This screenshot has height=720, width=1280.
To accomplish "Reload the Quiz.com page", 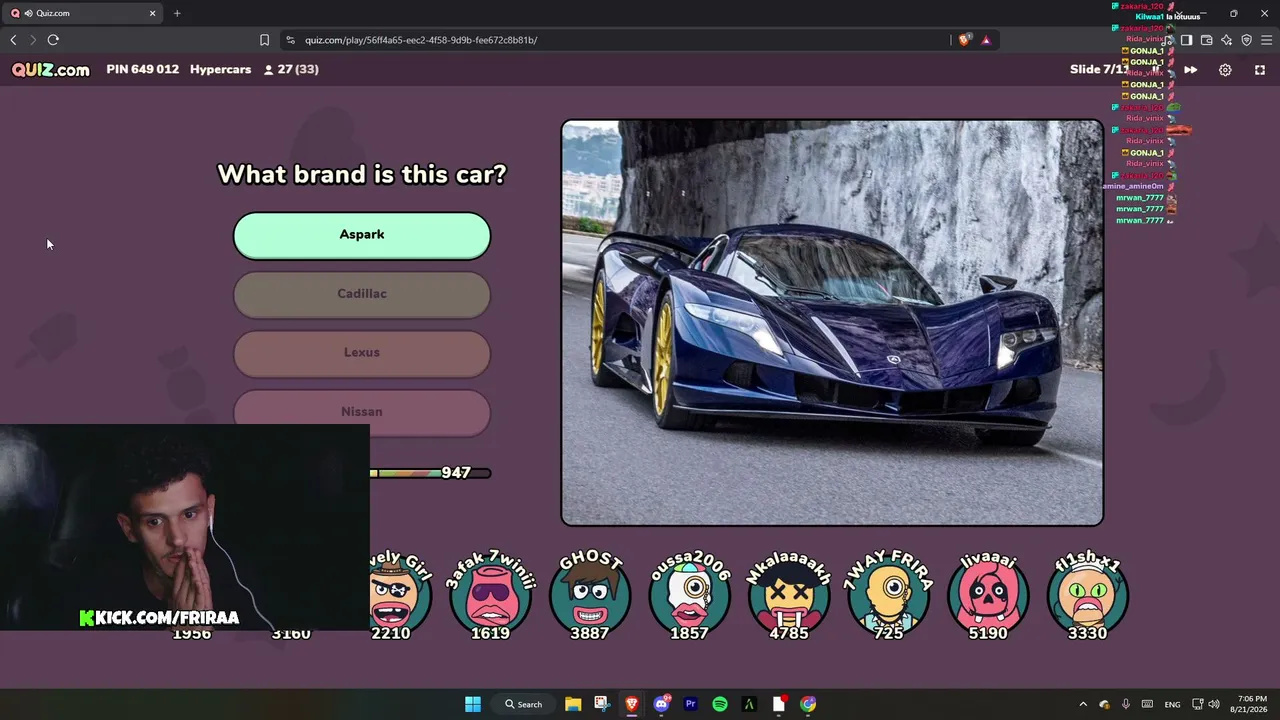I will pos(53,40).
